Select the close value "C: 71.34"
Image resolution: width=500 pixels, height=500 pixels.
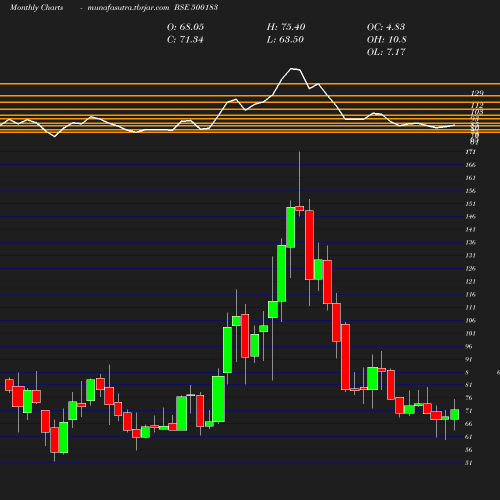pos(185,40)
